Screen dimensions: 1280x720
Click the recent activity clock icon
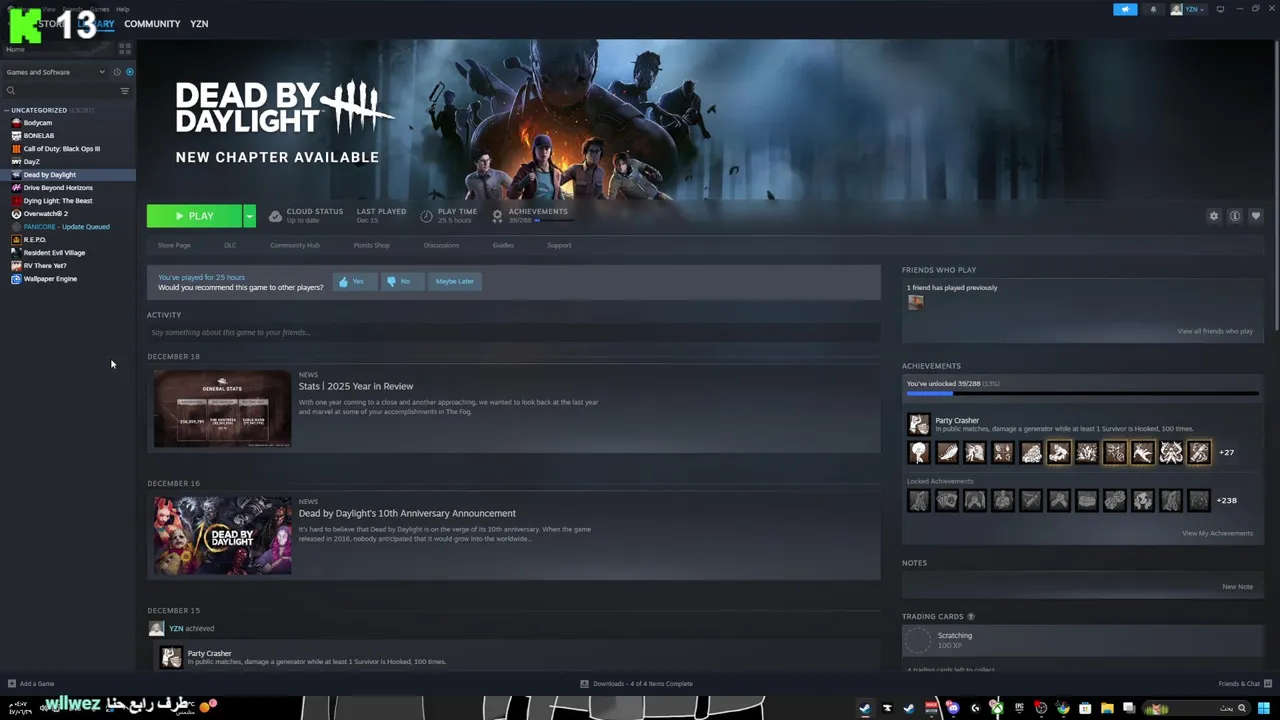117,72
